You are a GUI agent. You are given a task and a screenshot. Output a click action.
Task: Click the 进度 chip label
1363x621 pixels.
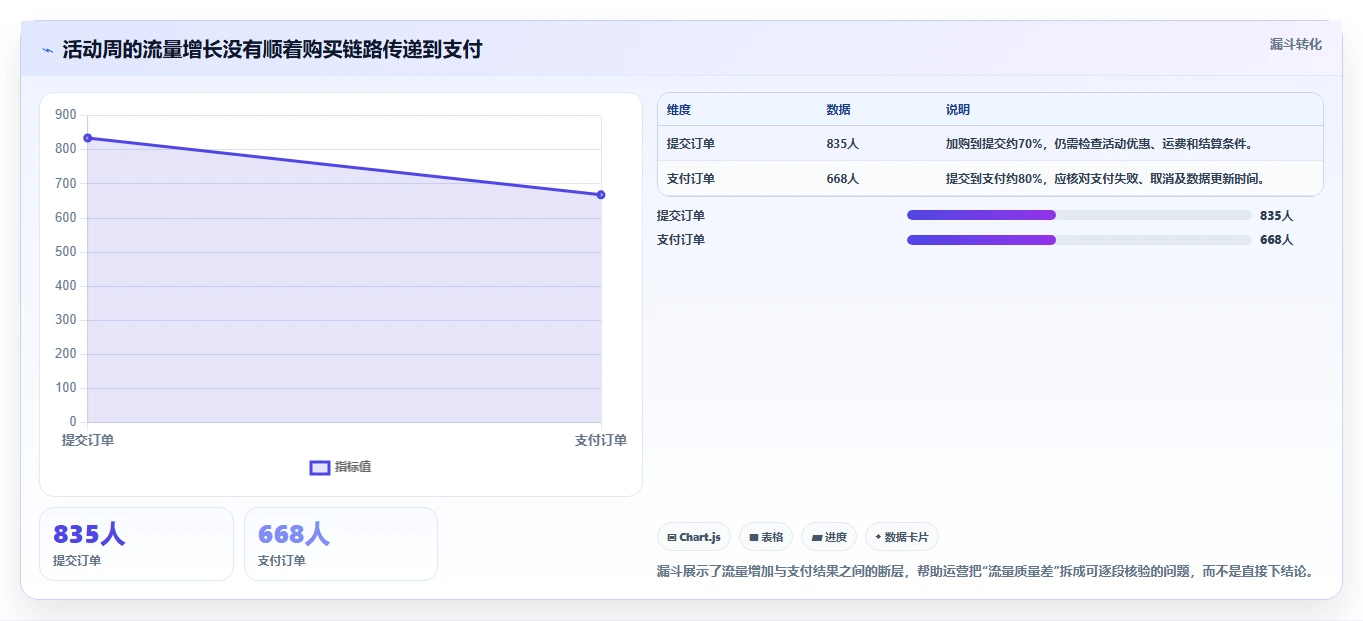[836, 537]
